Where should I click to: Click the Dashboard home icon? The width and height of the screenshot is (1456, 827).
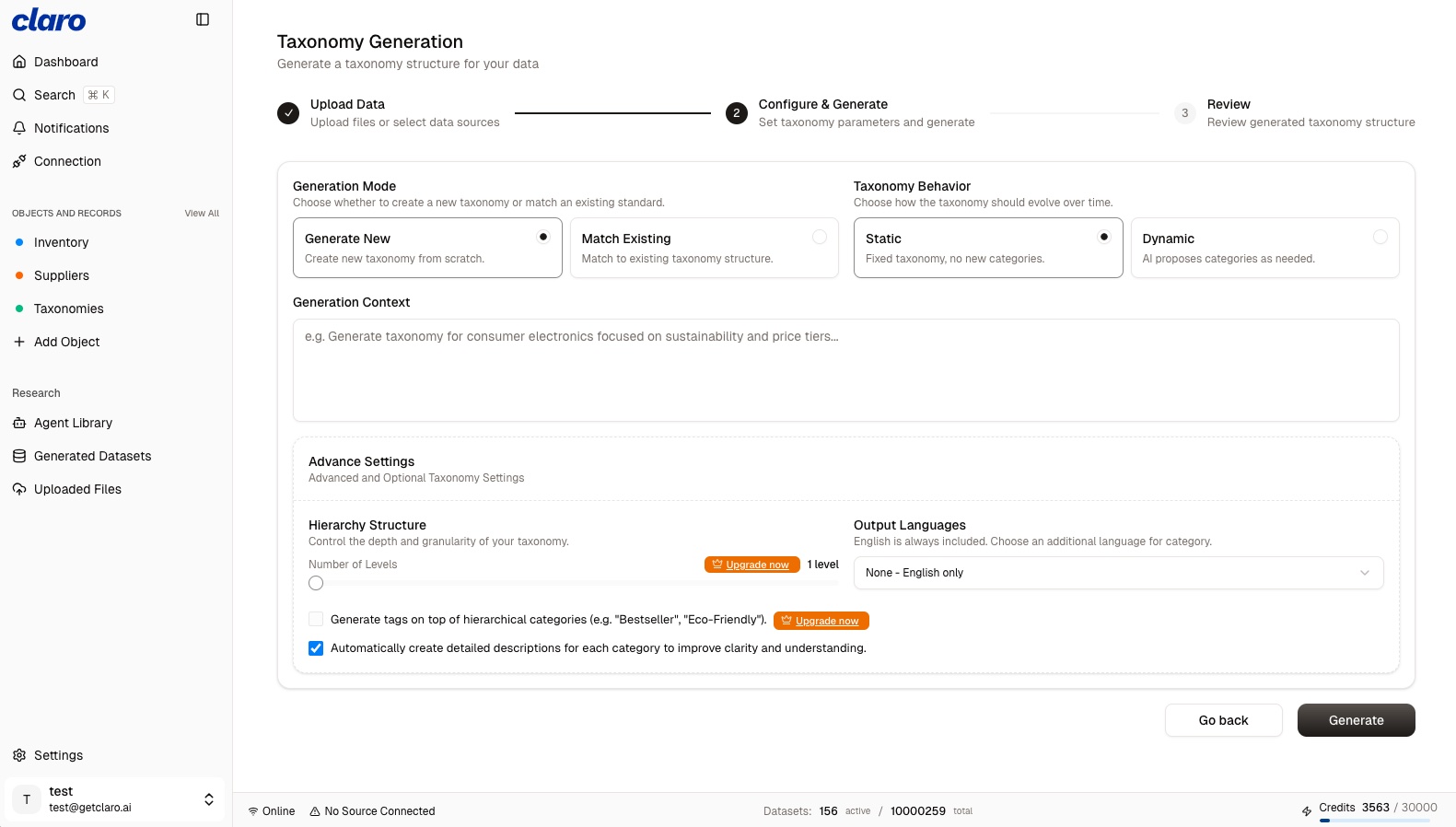tap(19, 62)
